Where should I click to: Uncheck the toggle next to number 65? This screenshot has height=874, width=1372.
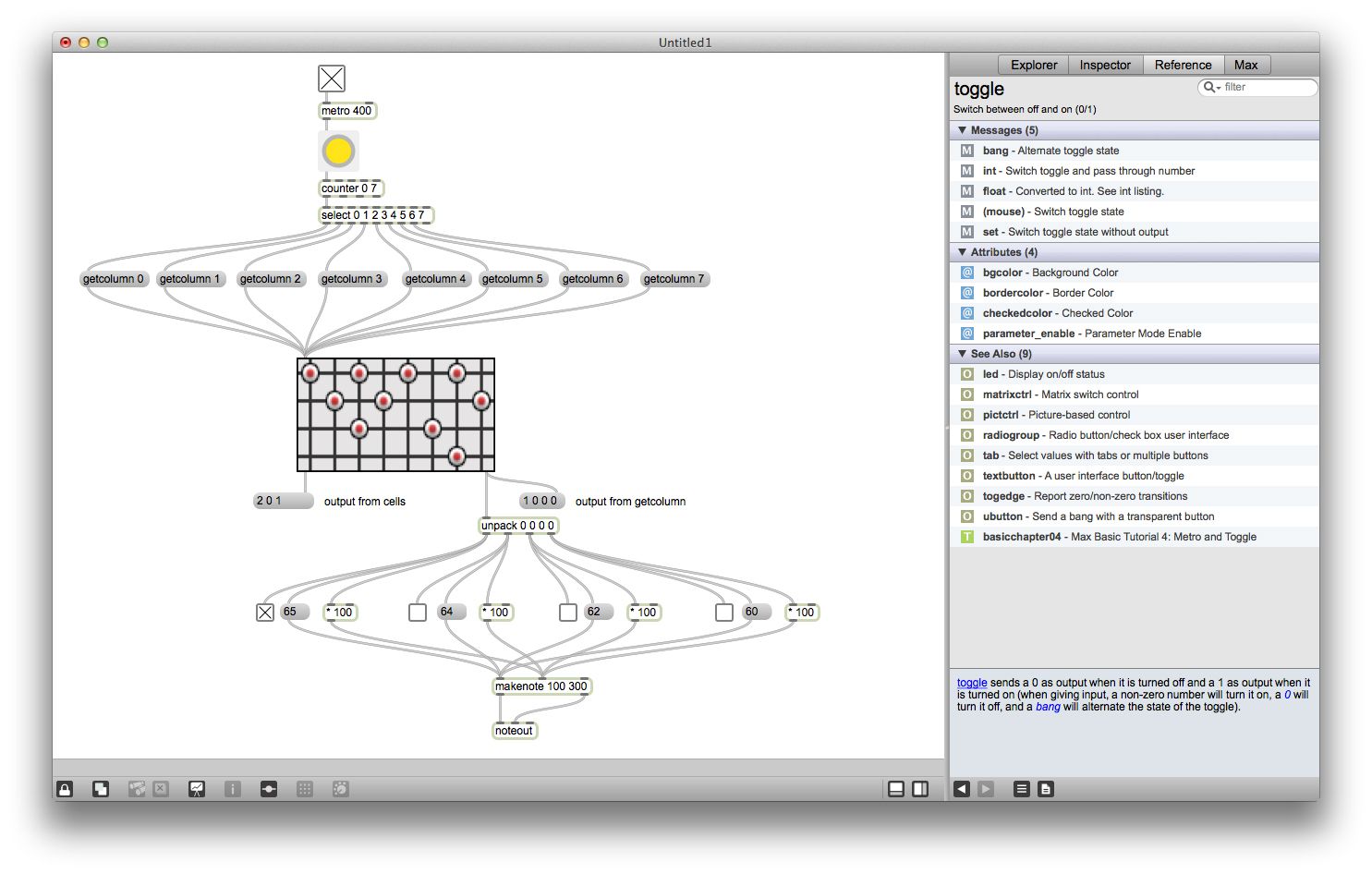pyautogui.click(x=263, y=612)
